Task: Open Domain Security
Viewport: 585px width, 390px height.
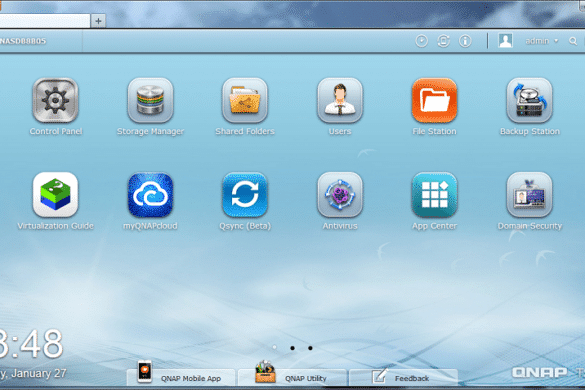Action: [x=529, y=194]
